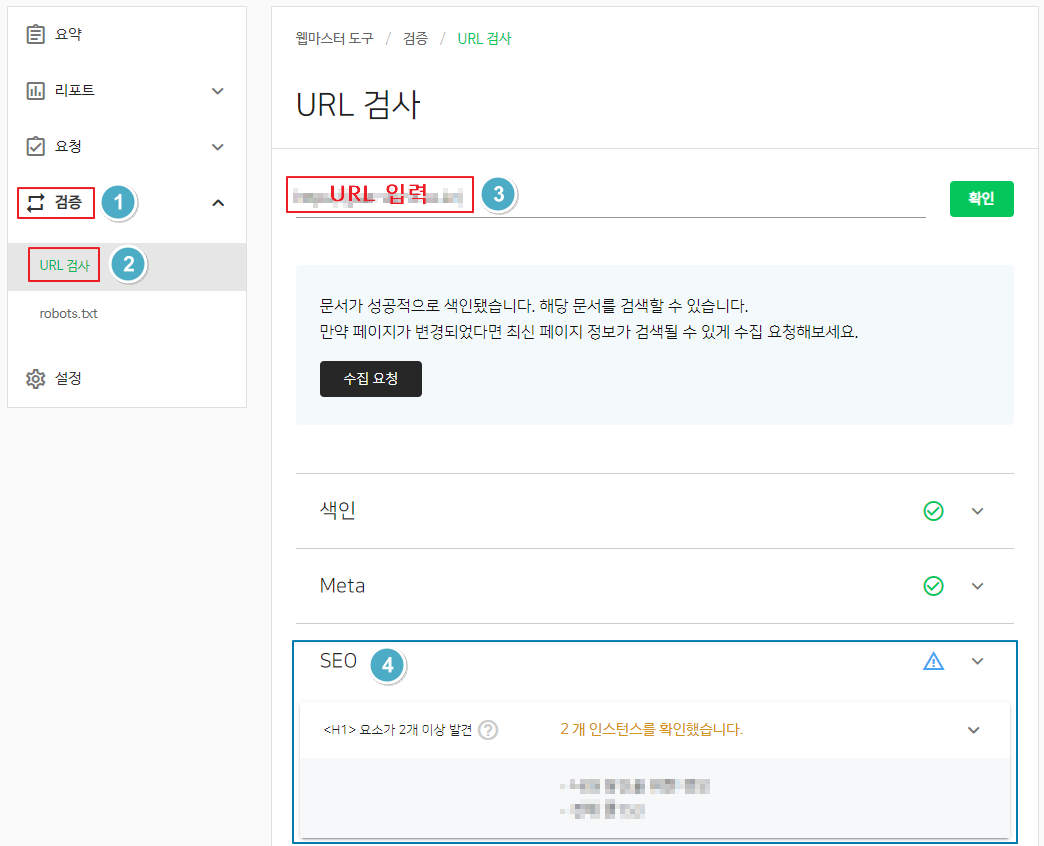Click the 요청 request icon
Image resolution: width=1044 pixels, height=846 pixels.
pyautogui.click(x=36, y=146)
